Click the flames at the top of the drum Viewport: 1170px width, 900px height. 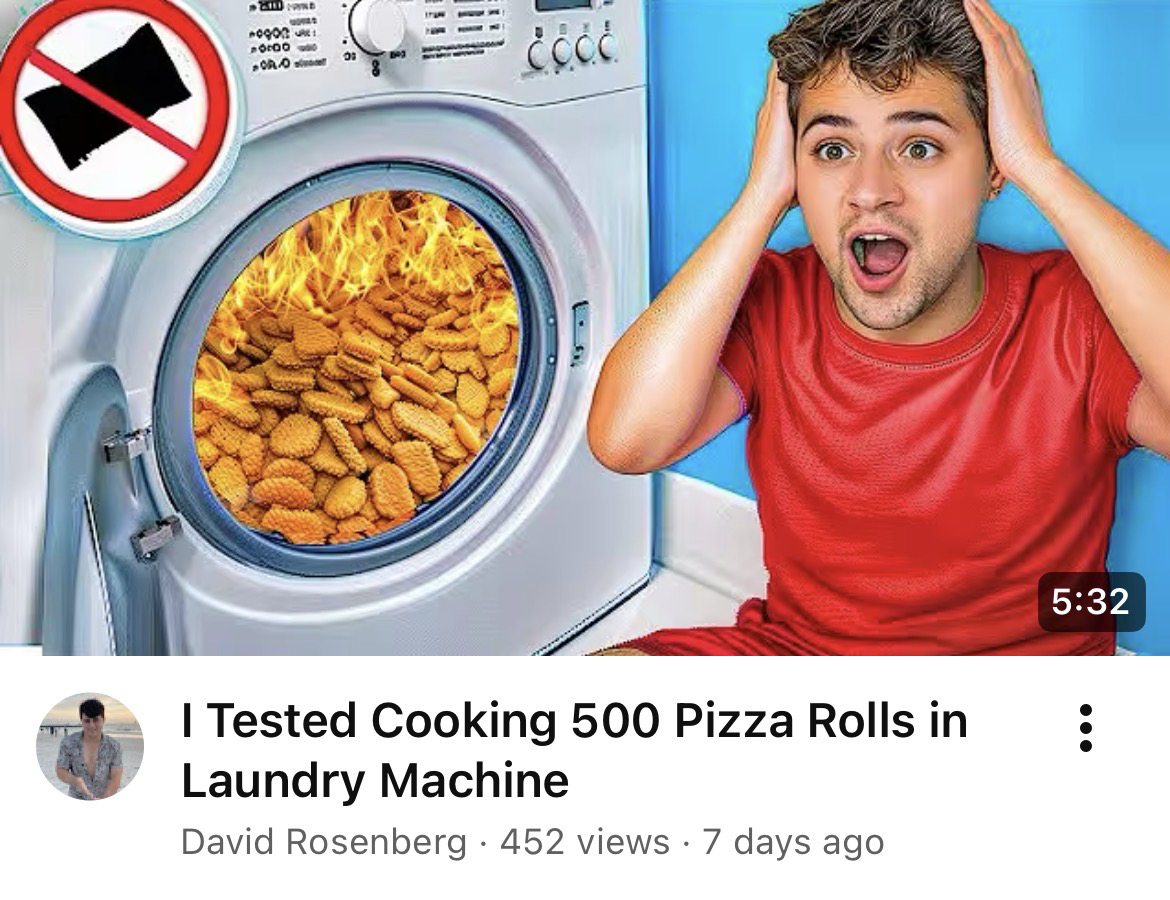pyautogui.click(x=373, y=246)
